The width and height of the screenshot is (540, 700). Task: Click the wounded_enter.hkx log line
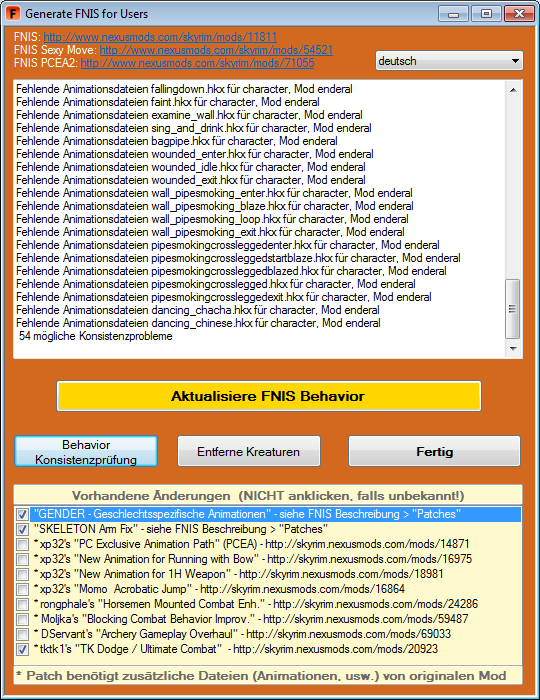tap(195, 154)
